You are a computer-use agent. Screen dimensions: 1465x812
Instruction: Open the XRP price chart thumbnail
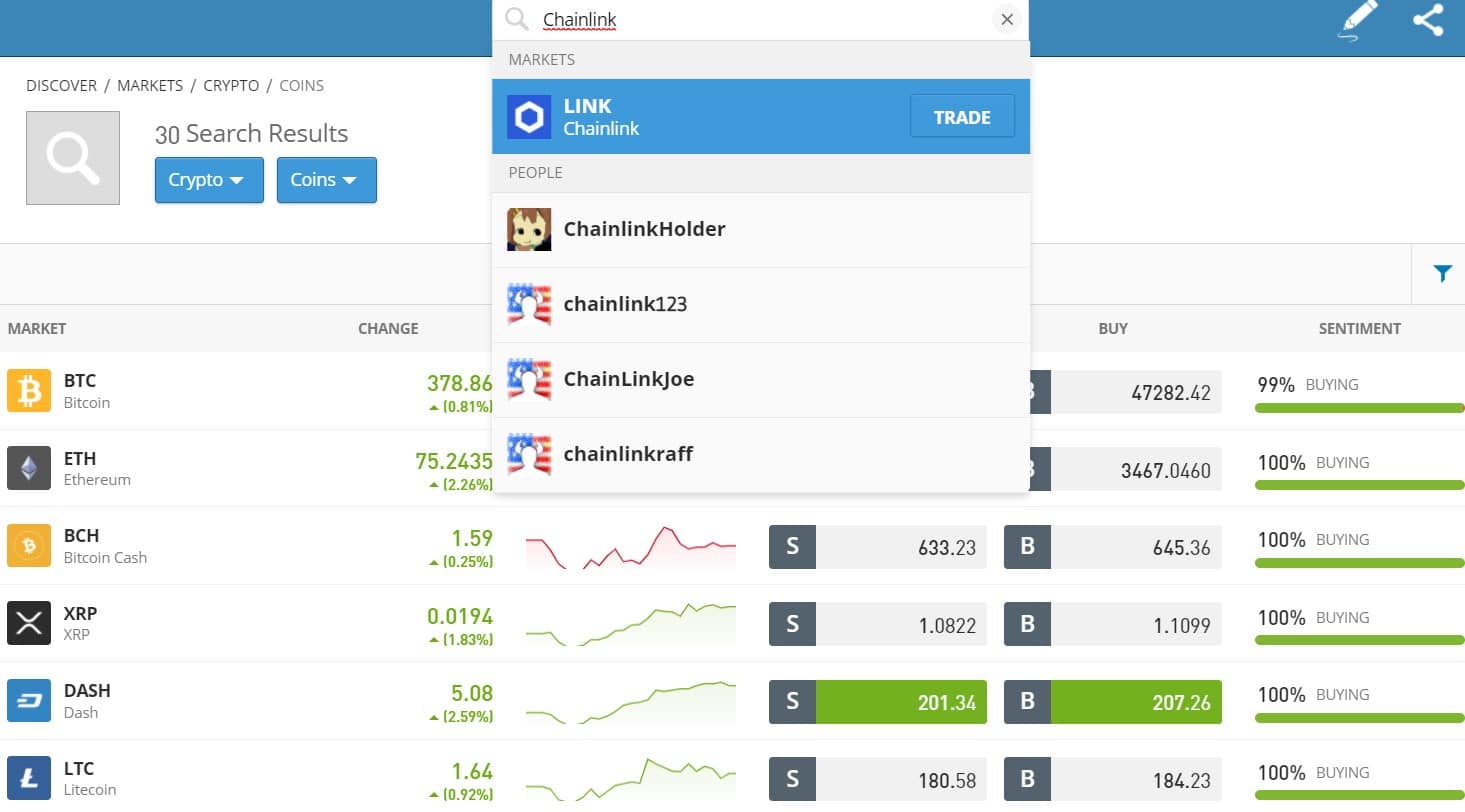pos(631,625)
